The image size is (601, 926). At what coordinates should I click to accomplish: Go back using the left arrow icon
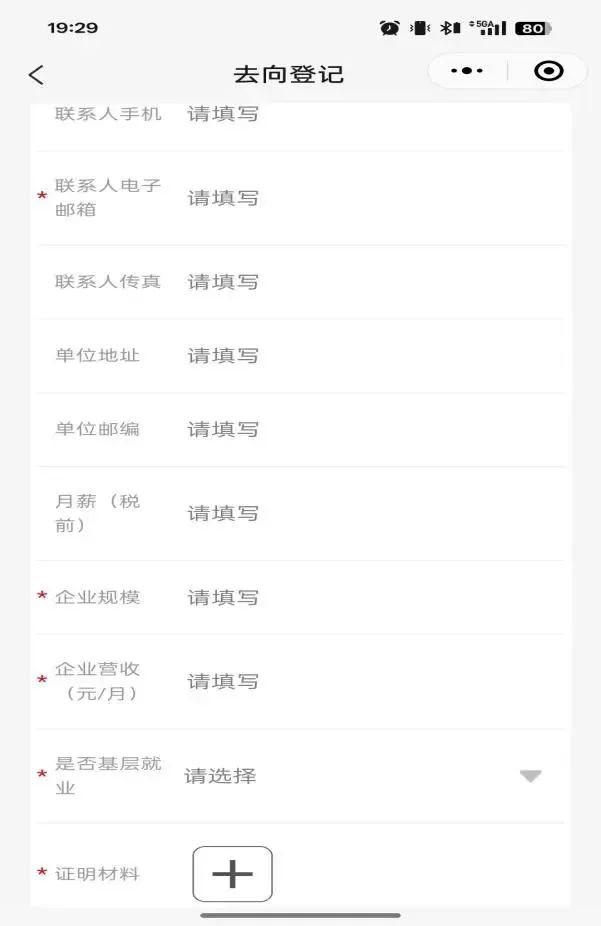[x=36, y=75]
